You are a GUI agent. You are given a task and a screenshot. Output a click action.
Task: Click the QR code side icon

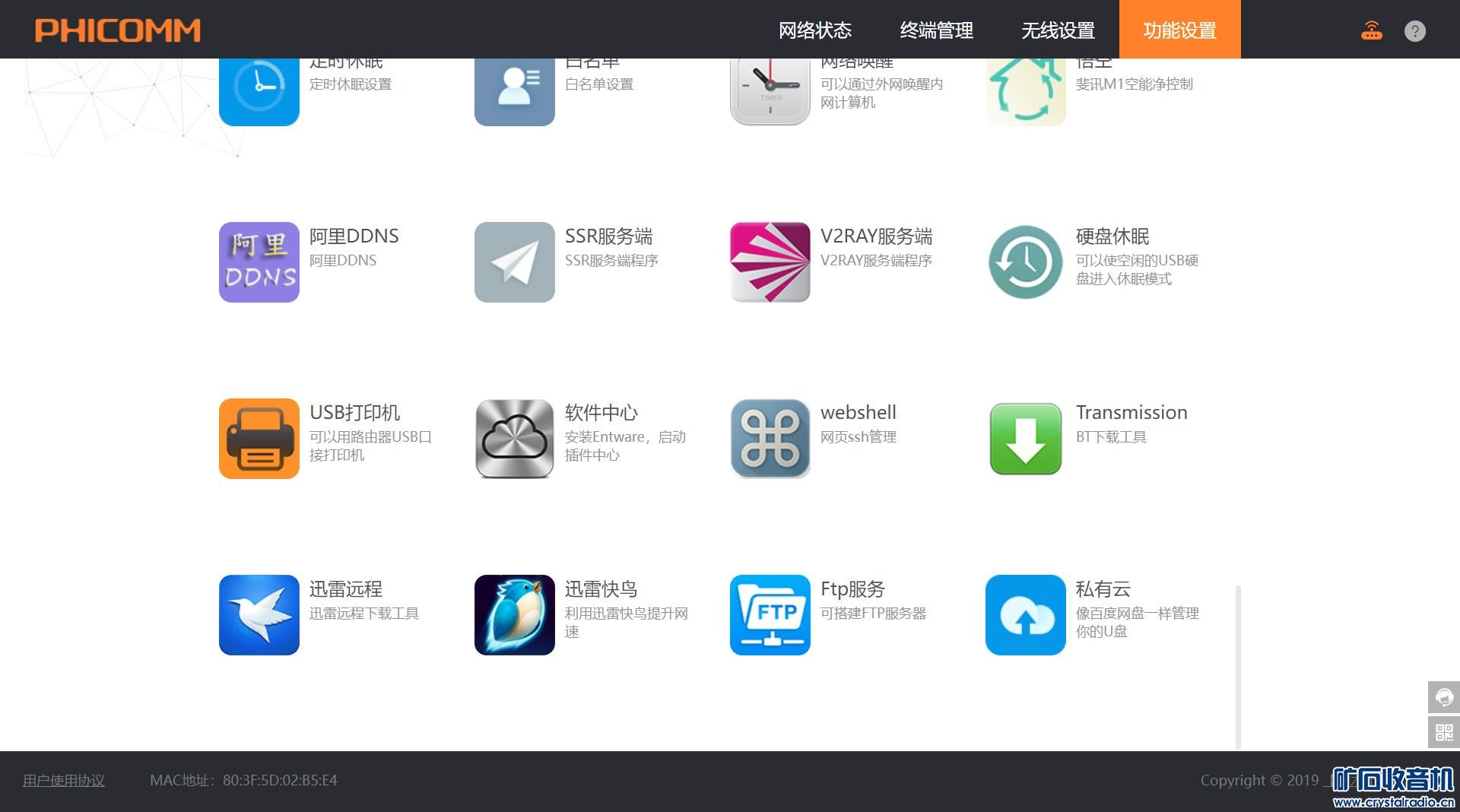coord(1444,732)
